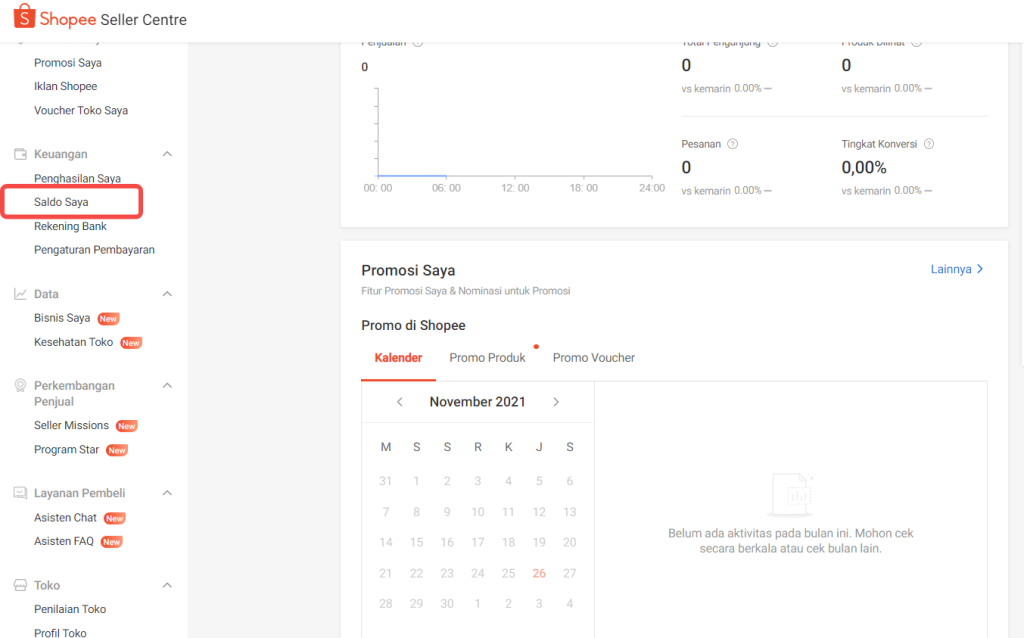Click the New badge beside Asisten FAQ
The height and width of the screenshot is (638, 1024).
tap(112, 542)
